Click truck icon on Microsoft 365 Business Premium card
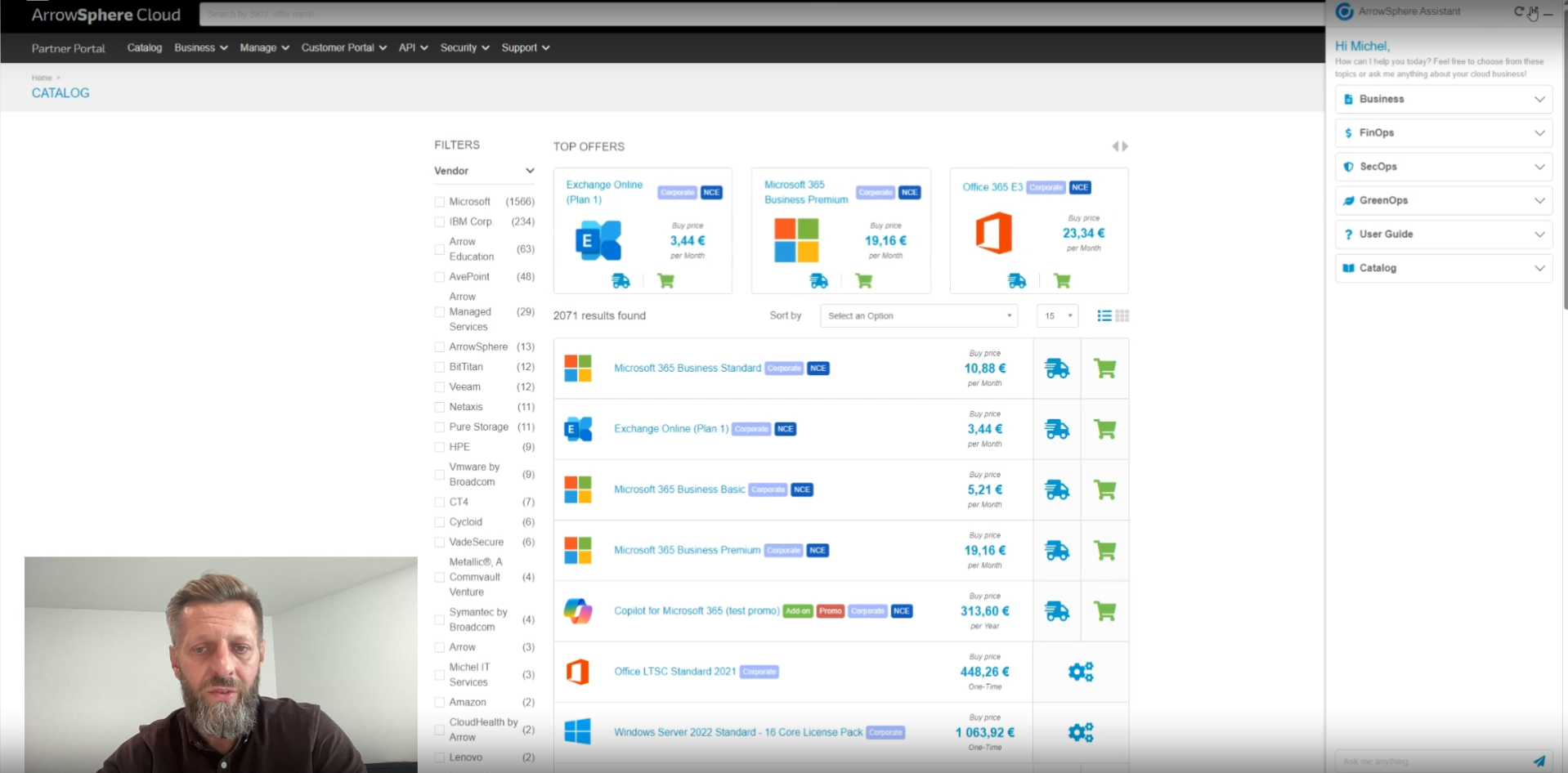 click(x=818, y=281)
